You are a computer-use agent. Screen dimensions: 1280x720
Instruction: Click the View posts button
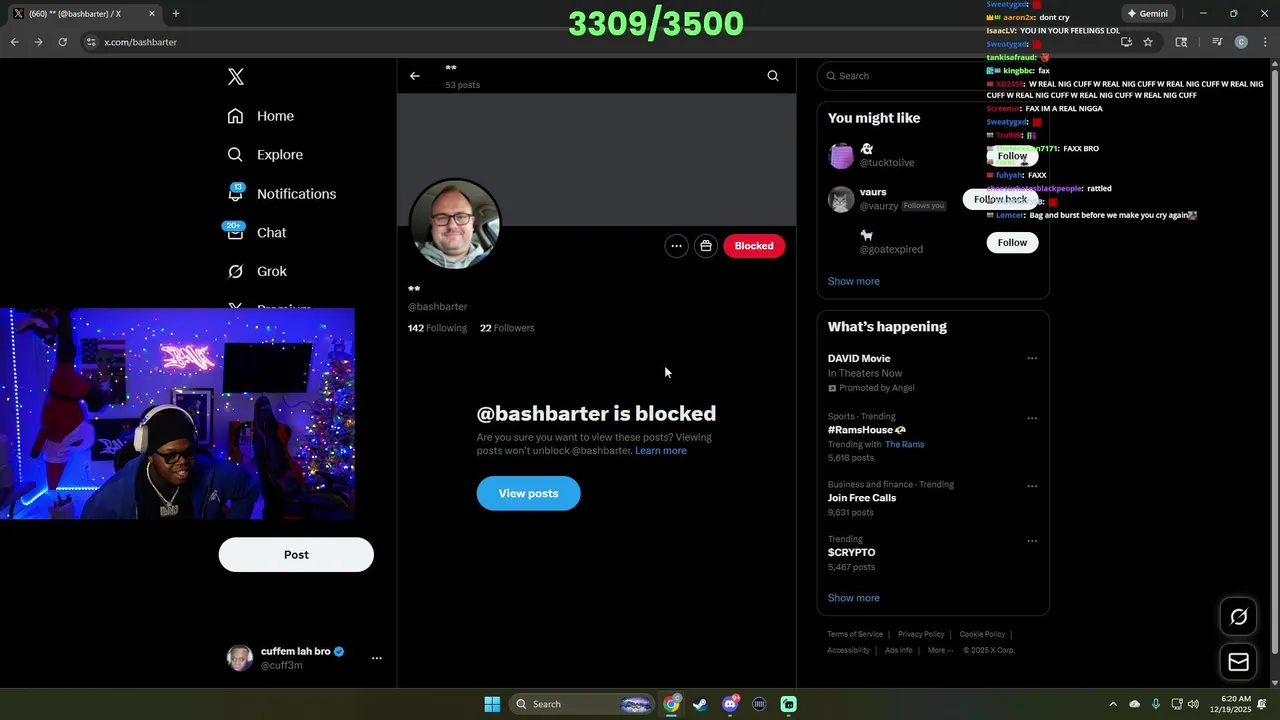pyautogui.click(x=528, y=493)
